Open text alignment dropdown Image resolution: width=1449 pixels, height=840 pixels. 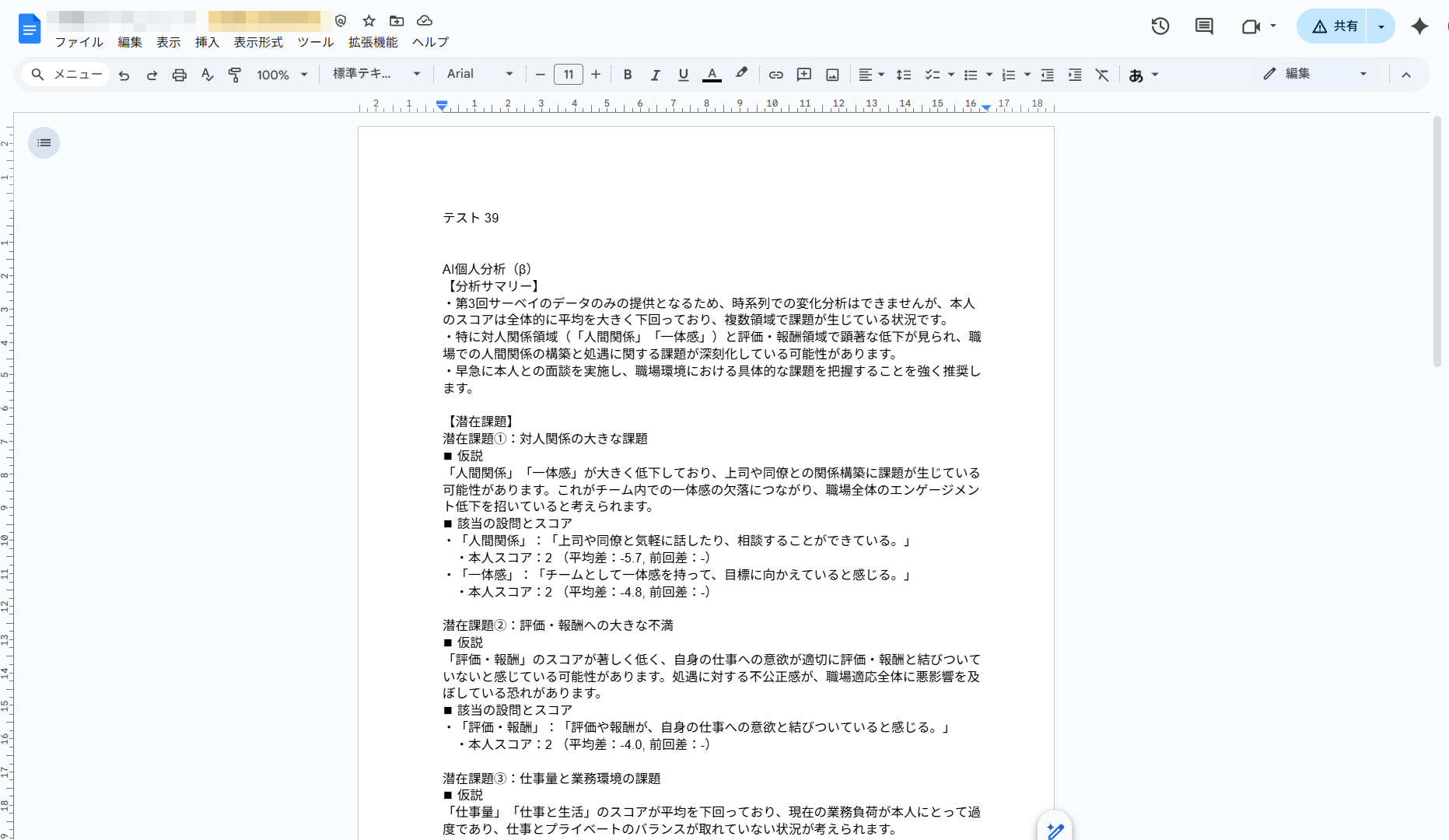(x=871, y=75)
